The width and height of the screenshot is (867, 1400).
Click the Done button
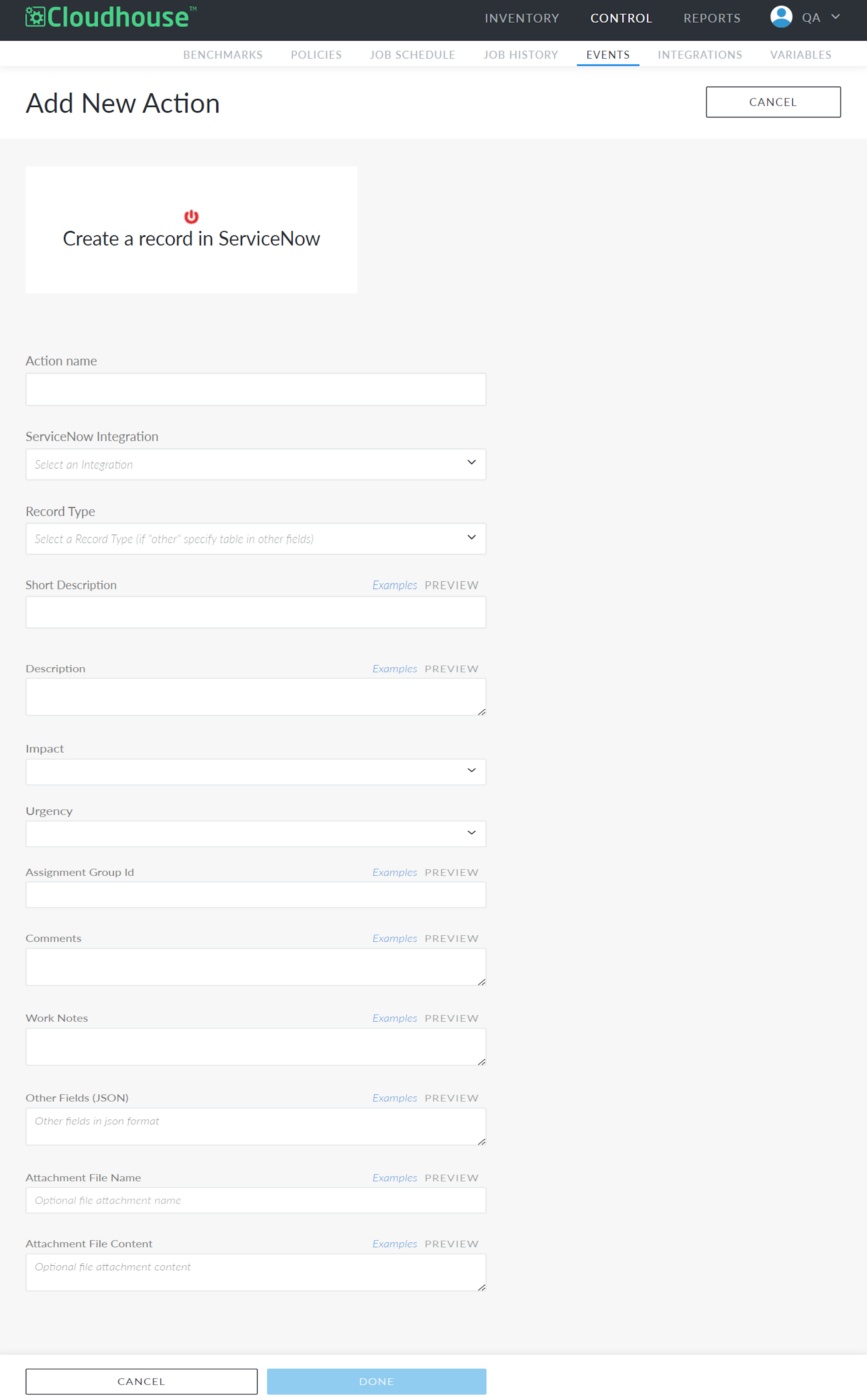coord(376,1382)
